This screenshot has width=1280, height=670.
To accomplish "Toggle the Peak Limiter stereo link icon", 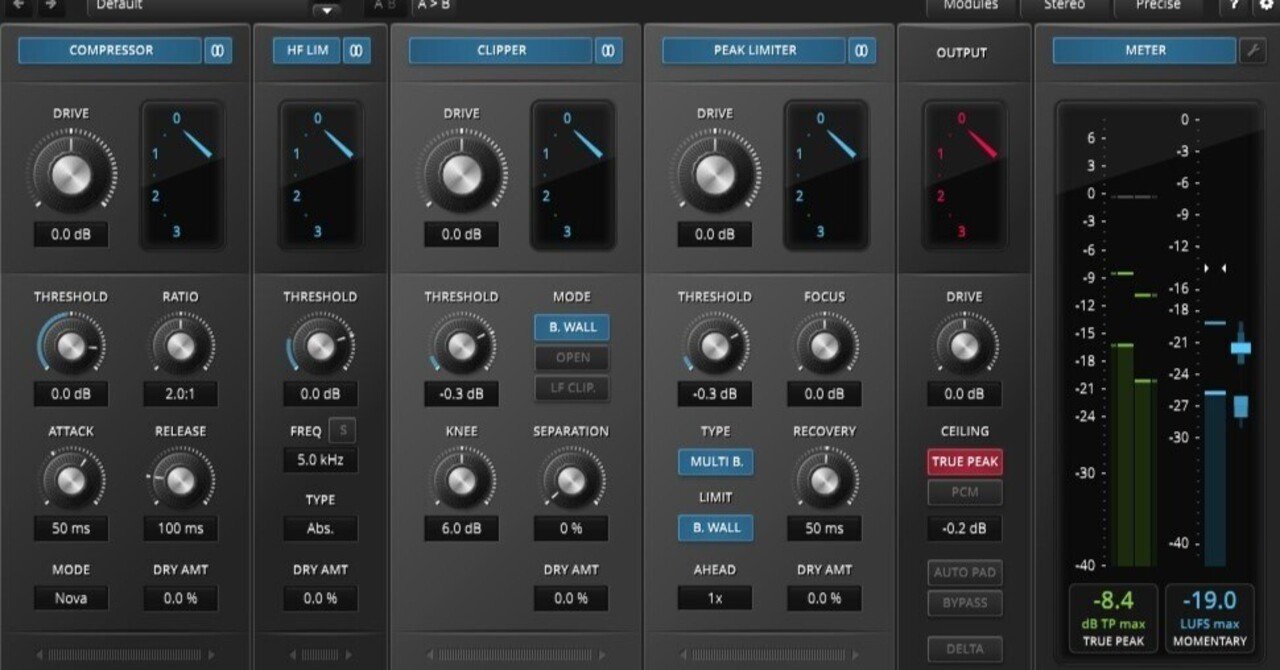I will tap(863, 50).
